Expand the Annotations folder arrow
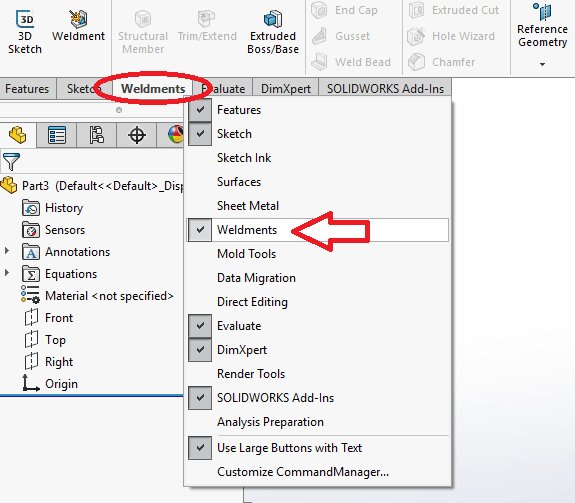Image resolution: width=575 pixels, height=503 pixels. pos(7,251)
